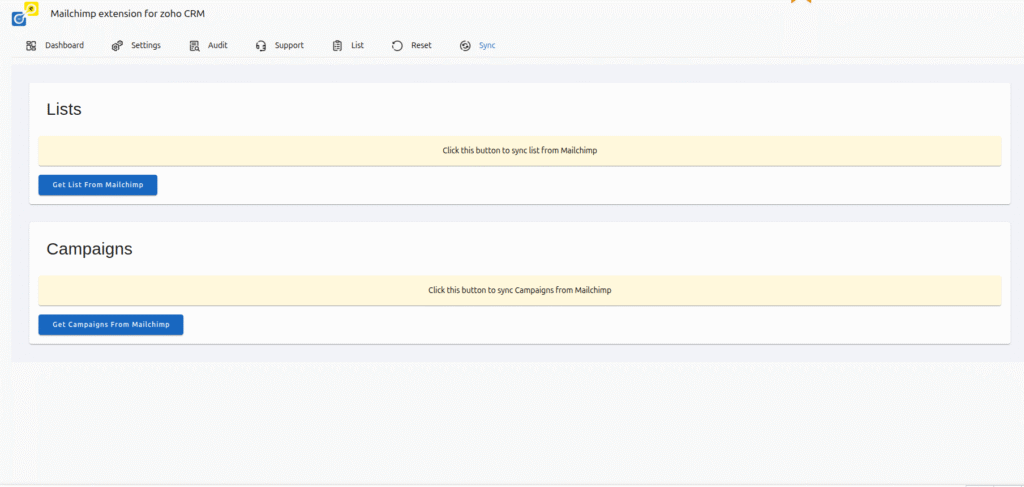Go to the Audit tab
Viewport: 1024px width, 487px height.
tap(217, 46)
